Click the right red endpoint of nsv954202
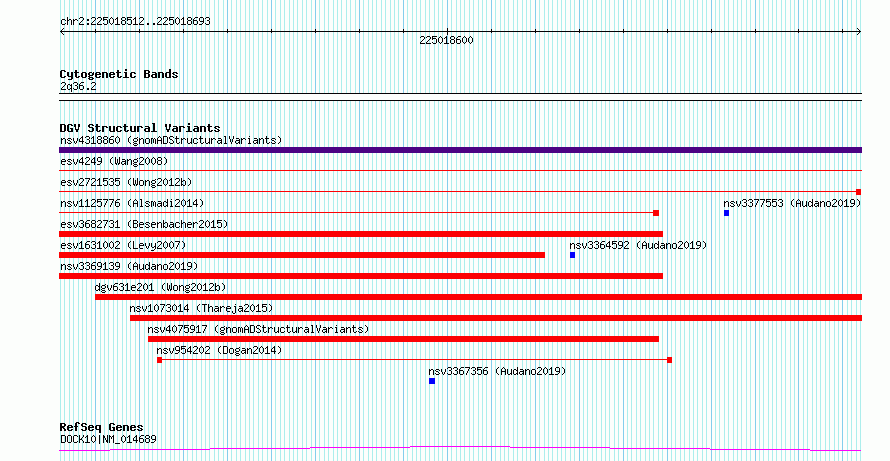Image resolution: width=890 pixels, height=461 pixels. 669,360
